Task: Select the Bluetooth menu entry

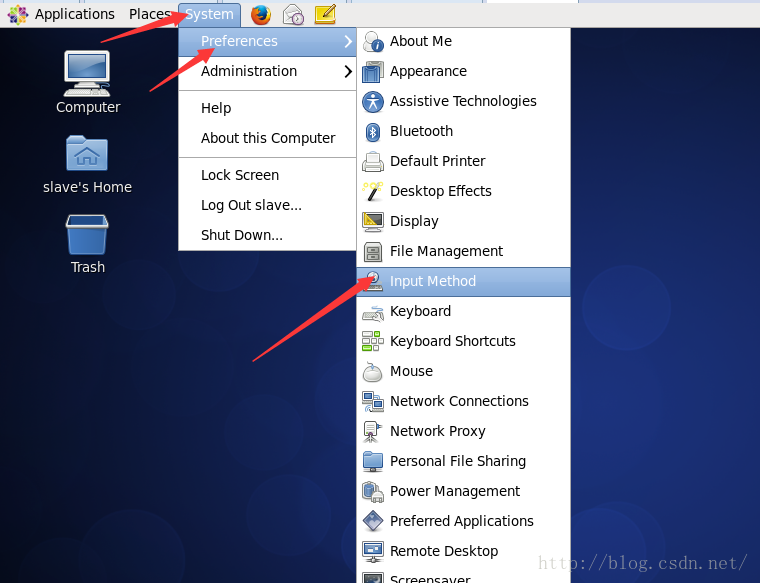Action: [x=463, y=132]
